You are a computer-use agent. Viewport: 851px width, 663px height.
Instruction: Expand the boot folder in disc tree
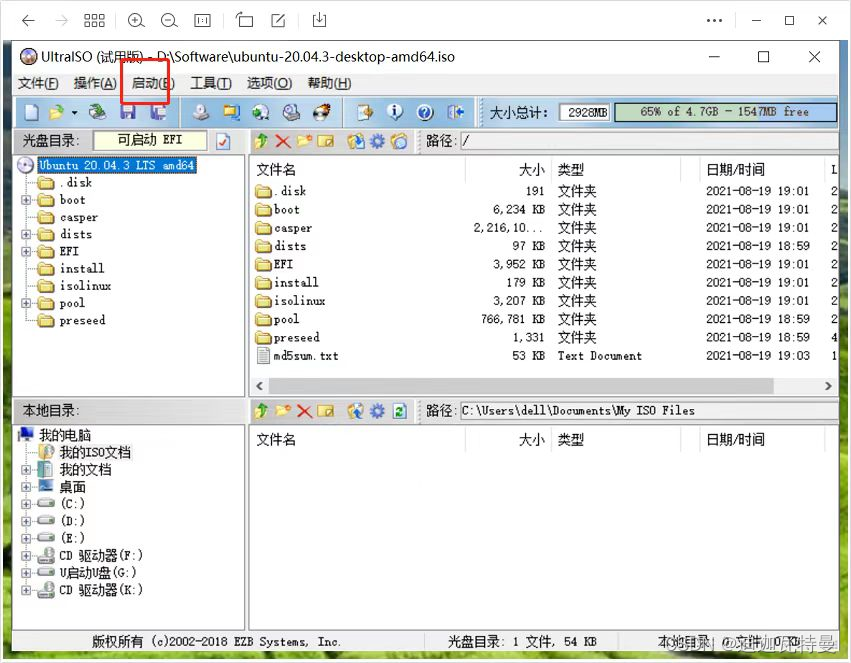coord(26,200)
